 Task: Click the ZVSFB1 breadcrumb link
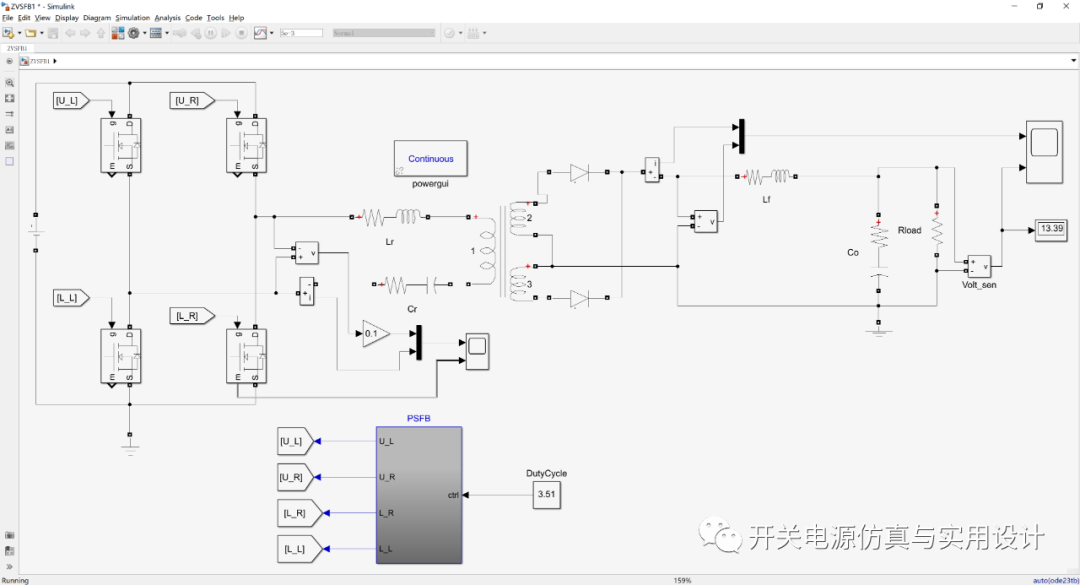[36, 60]
